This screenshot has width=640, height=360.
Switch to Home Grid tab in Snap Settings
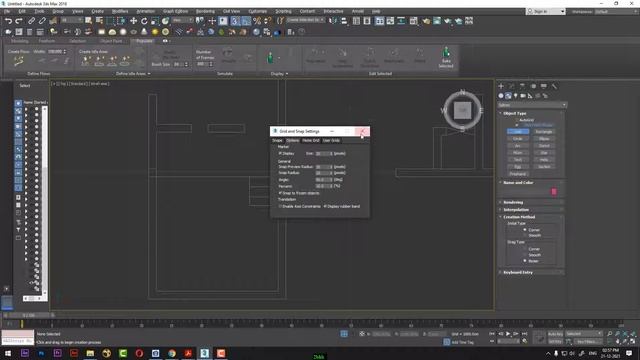pyautogui.click(x=311, y=140)
